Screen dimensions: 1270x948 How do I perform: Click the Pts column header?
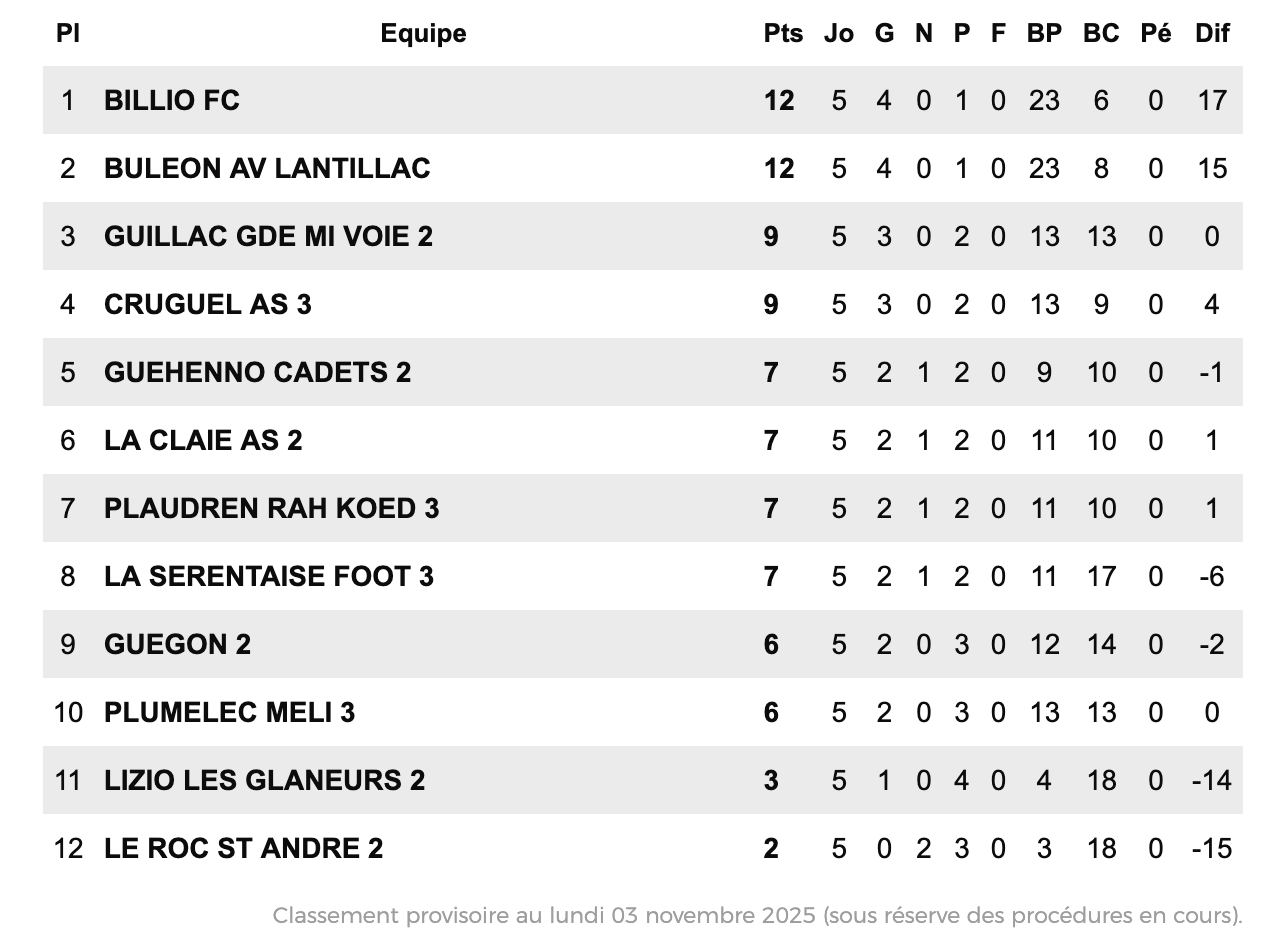pyautogui.click(x=783, y=33)
